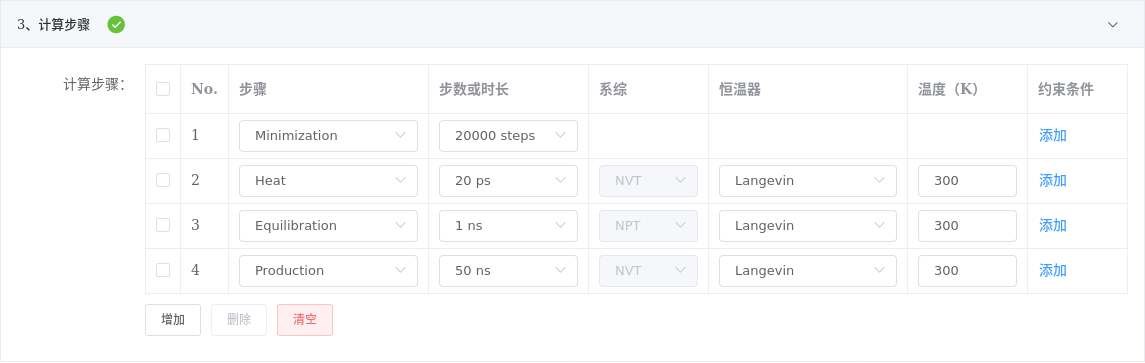This screenshot has width=1145, height=363.
Task: Click the temperature field in Production row
Action: (x=967, y=270)
